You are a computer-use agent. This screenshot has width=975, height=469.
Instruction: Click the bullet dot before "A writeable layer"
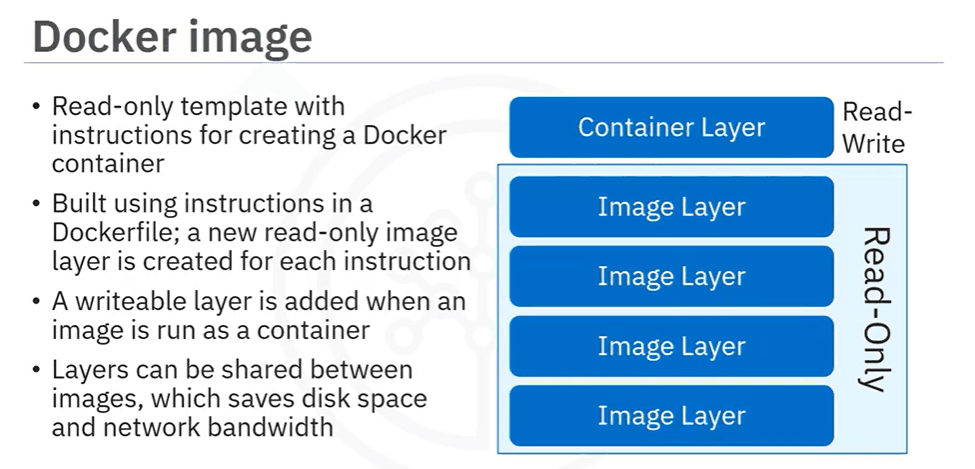[x=37, y=302]
